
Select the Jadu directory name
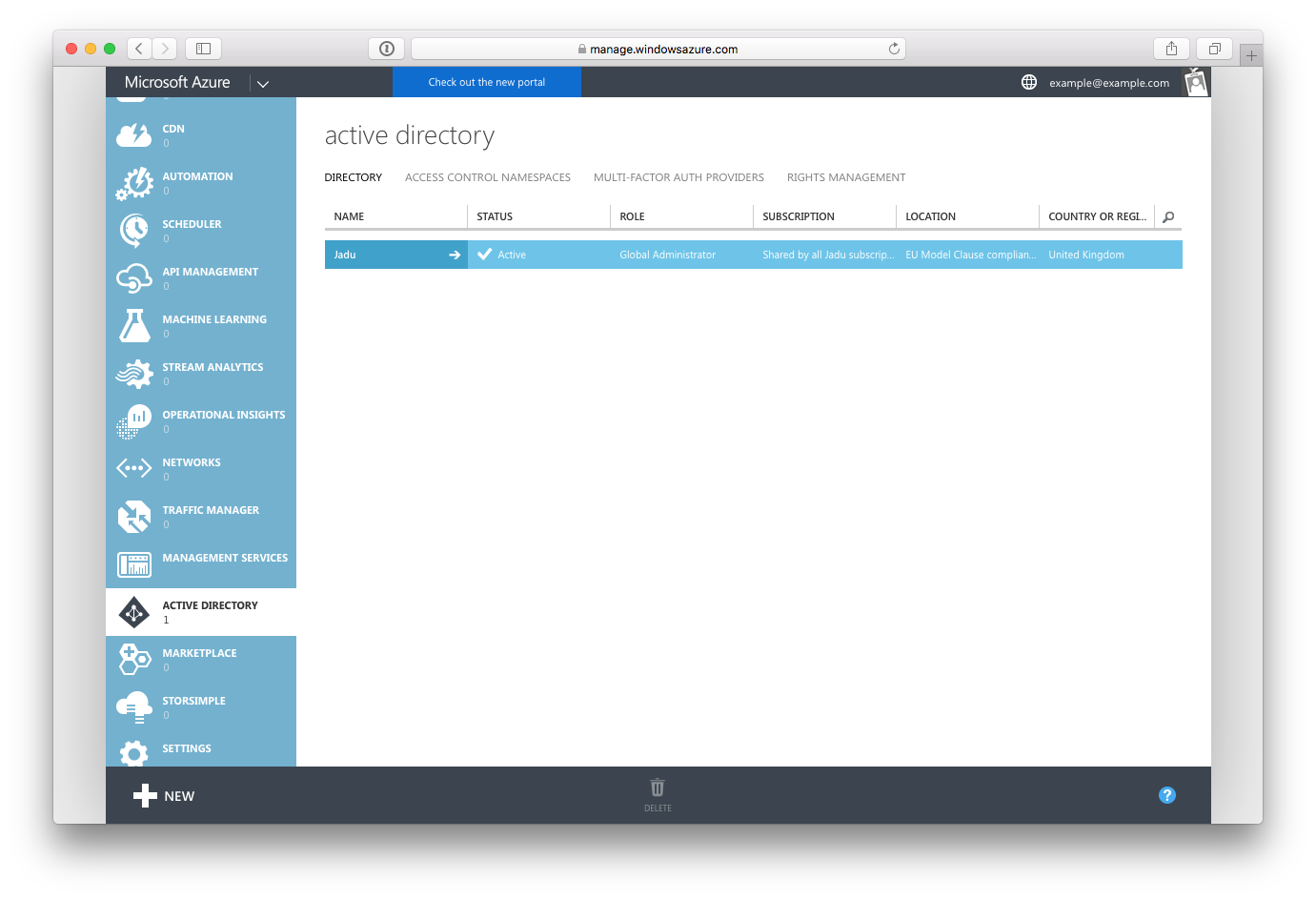pyautogui.click(x=345, y=255)
